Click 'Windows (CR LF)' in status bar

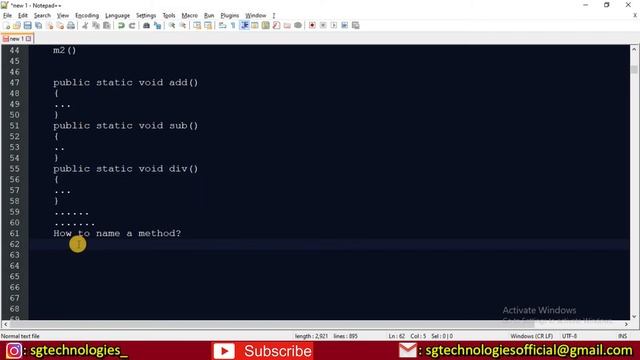point(531,336)
